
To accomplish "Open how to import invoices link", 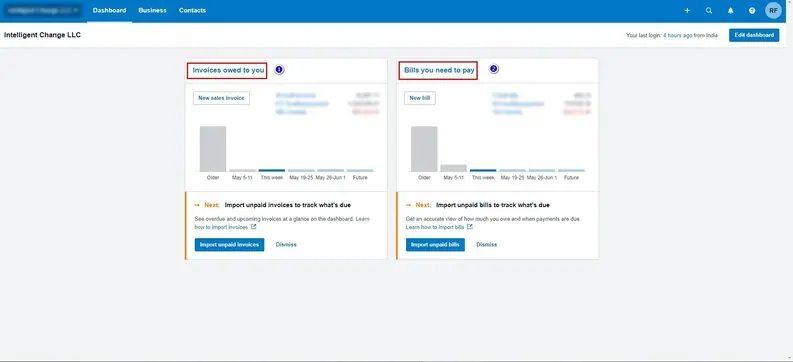I will [x=221, y=228].
